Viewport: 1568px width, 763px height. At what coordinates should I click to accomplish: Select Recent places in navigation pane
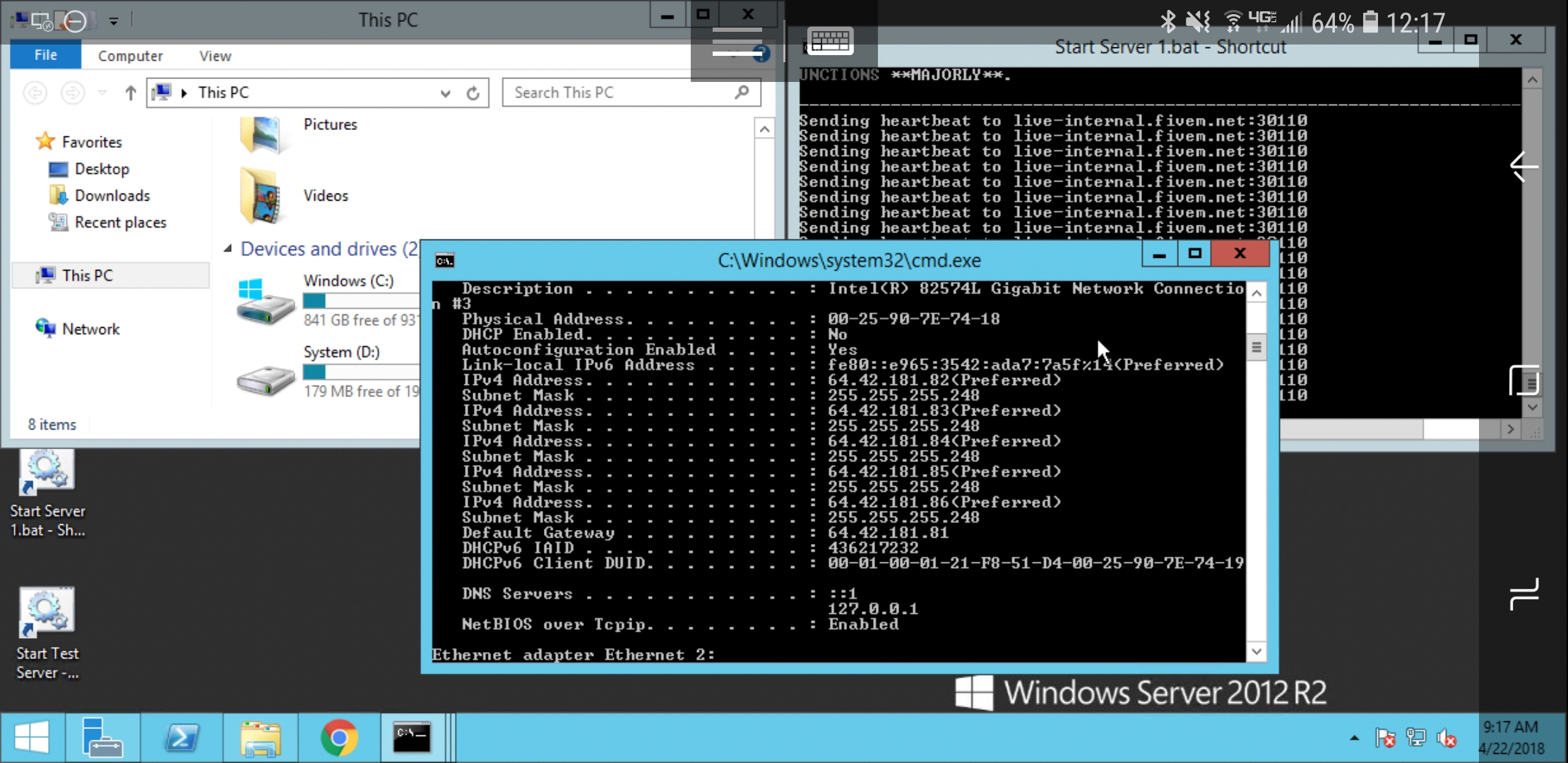click(107, 223)
